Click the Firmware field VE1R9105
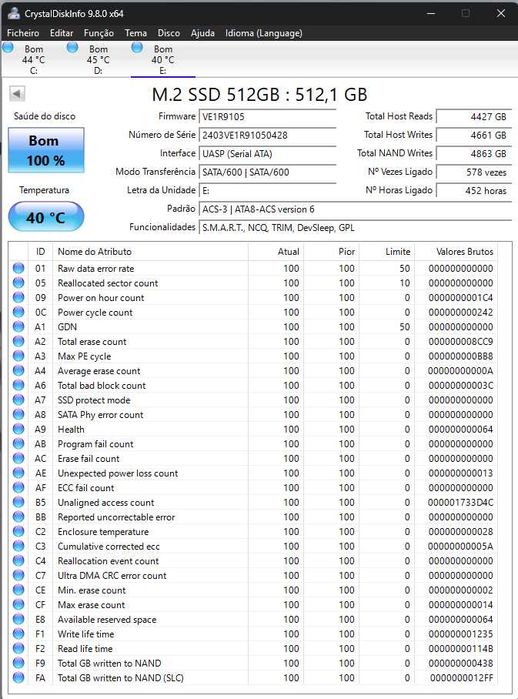Viewport: 518px width, 699px height. pos(267,117)
